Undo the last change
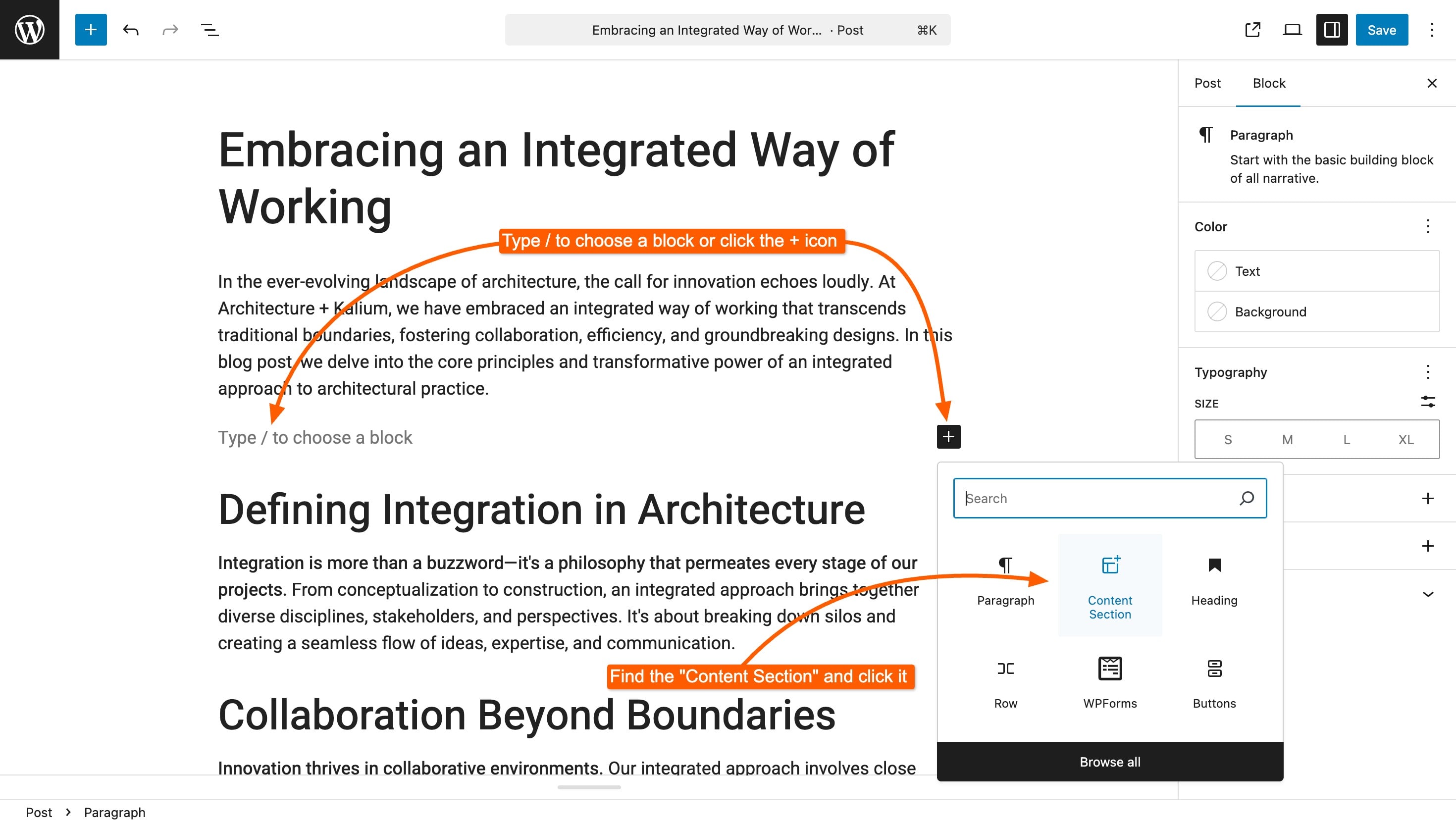 pyautogui.click(x=131, y=29)
